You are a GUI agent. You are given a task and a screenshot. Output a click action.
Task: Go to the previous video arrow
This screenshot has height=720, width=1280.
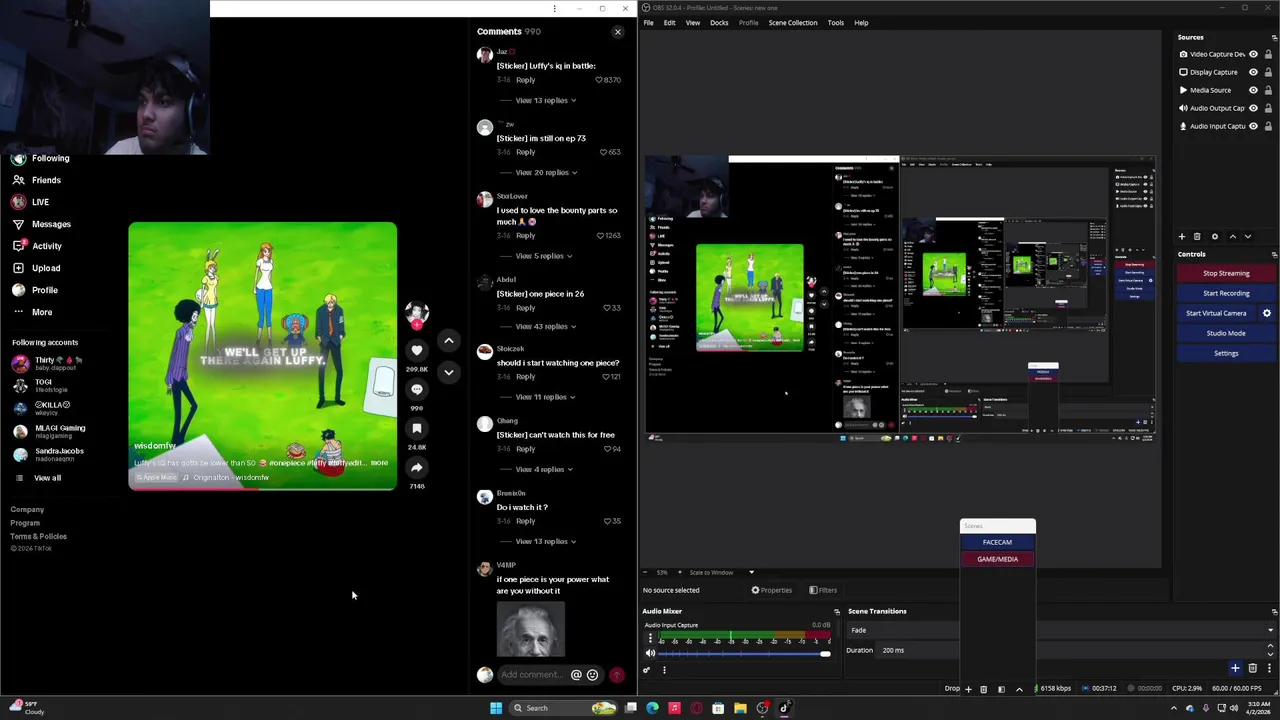pyautogui.click(x=449, y=341)
